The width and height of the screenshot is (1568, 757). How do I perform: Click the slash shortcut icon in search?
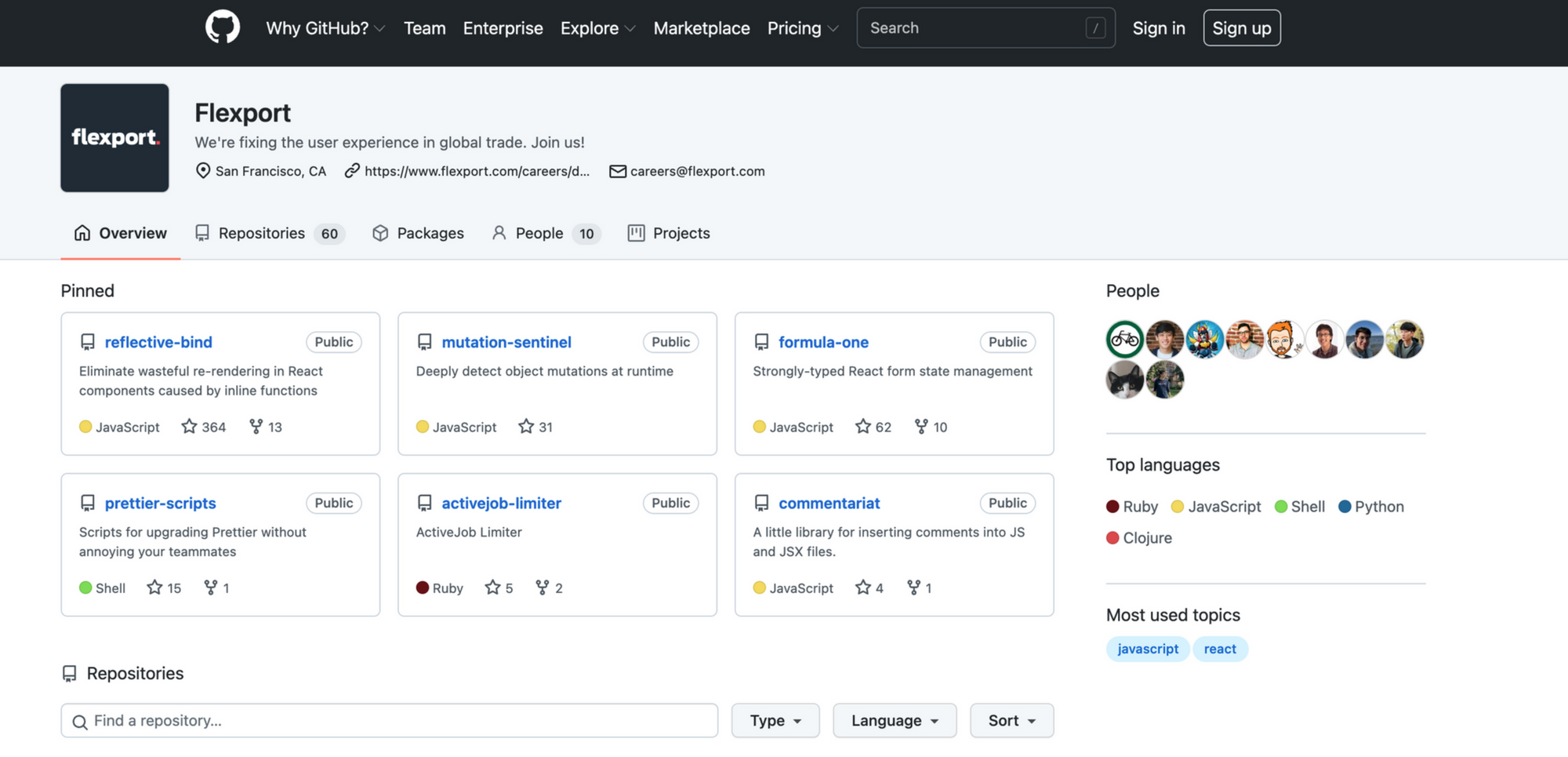[1095, 28]
